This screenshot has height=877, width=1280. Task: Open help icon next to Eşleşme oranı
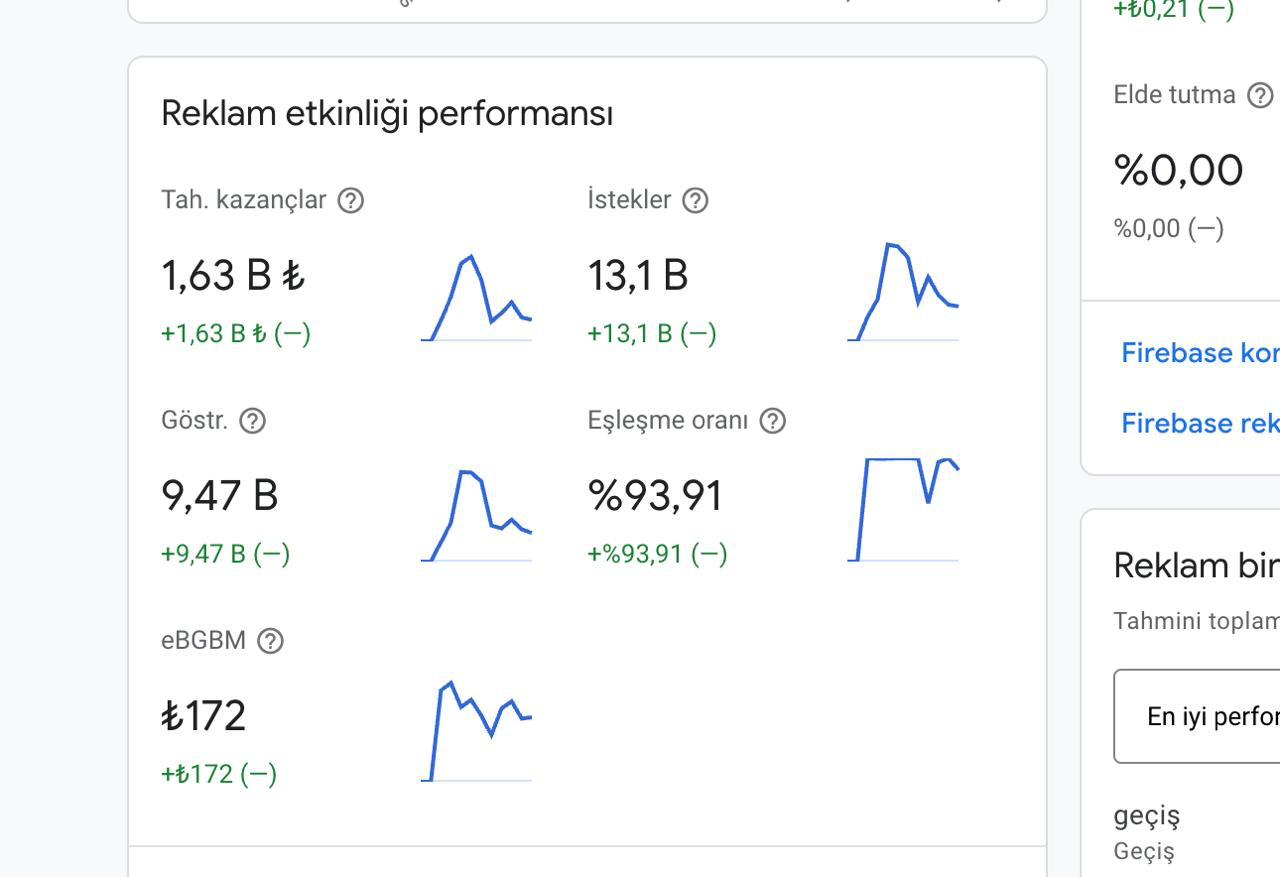pyautogui.click(x=773, y=421)
